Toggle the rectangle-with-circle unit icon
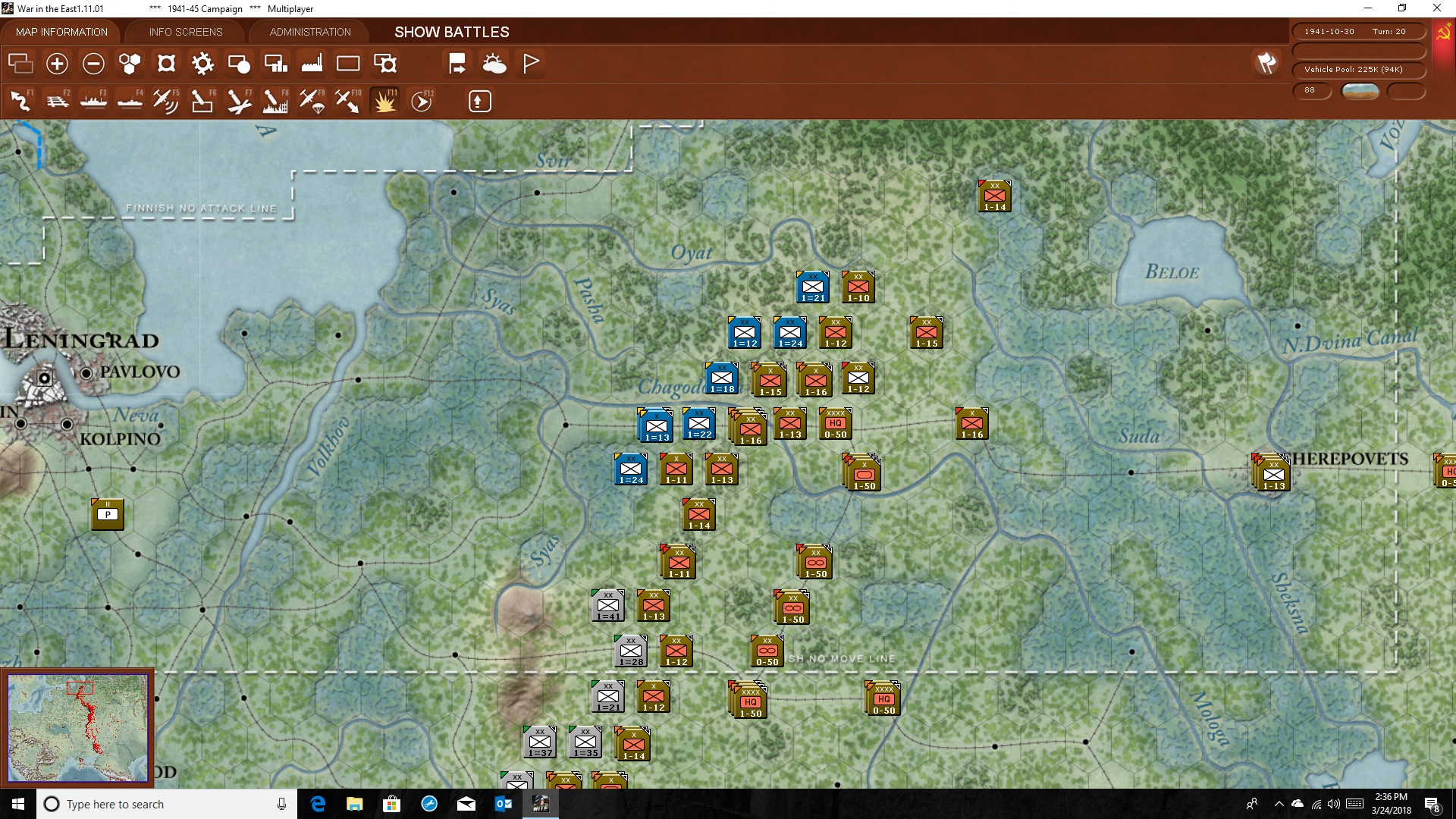Viewport: 1456px width, 819px height. click(239, 64)
